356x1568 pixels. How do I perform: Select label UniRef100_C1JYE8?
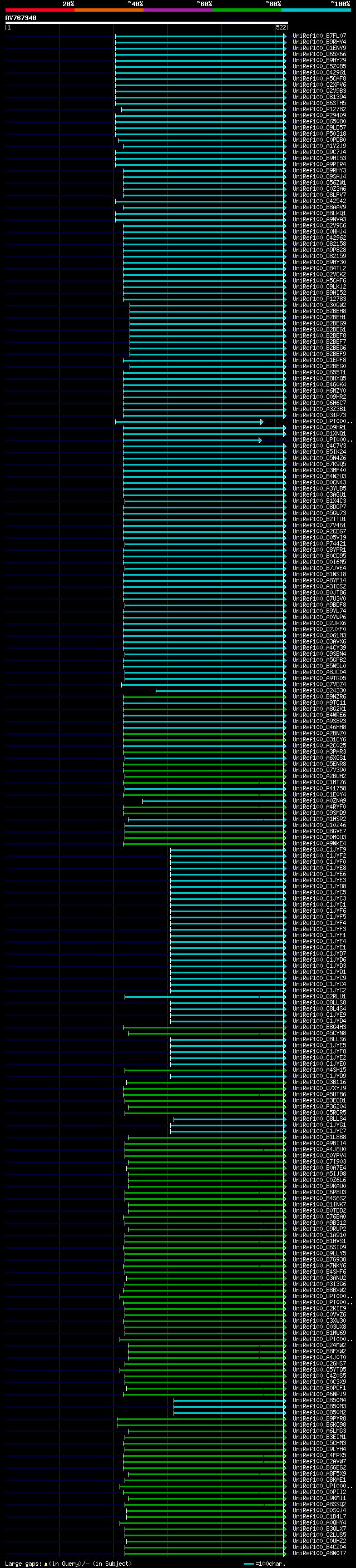click(319, 867)
